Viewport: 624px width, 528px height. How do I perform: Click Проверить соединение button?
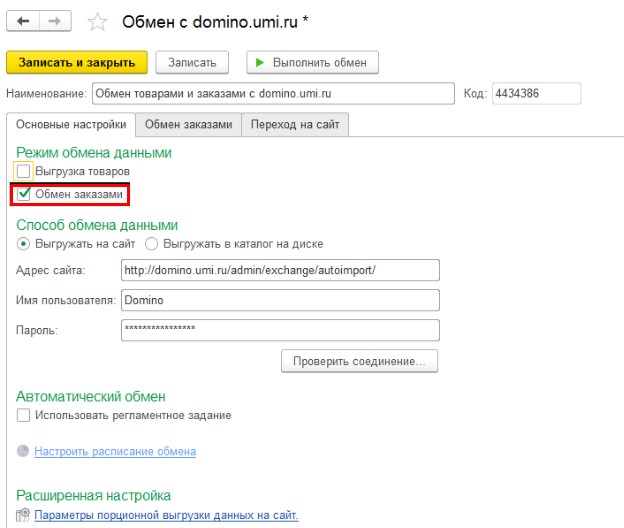click(359, 361)
